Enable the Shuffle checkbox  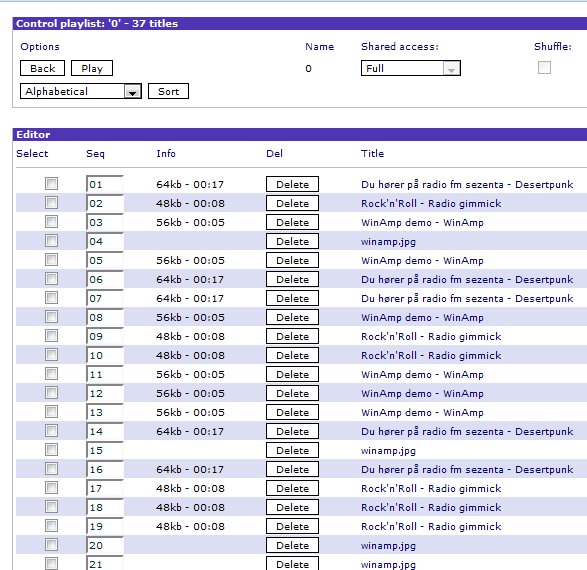[544, 68]
